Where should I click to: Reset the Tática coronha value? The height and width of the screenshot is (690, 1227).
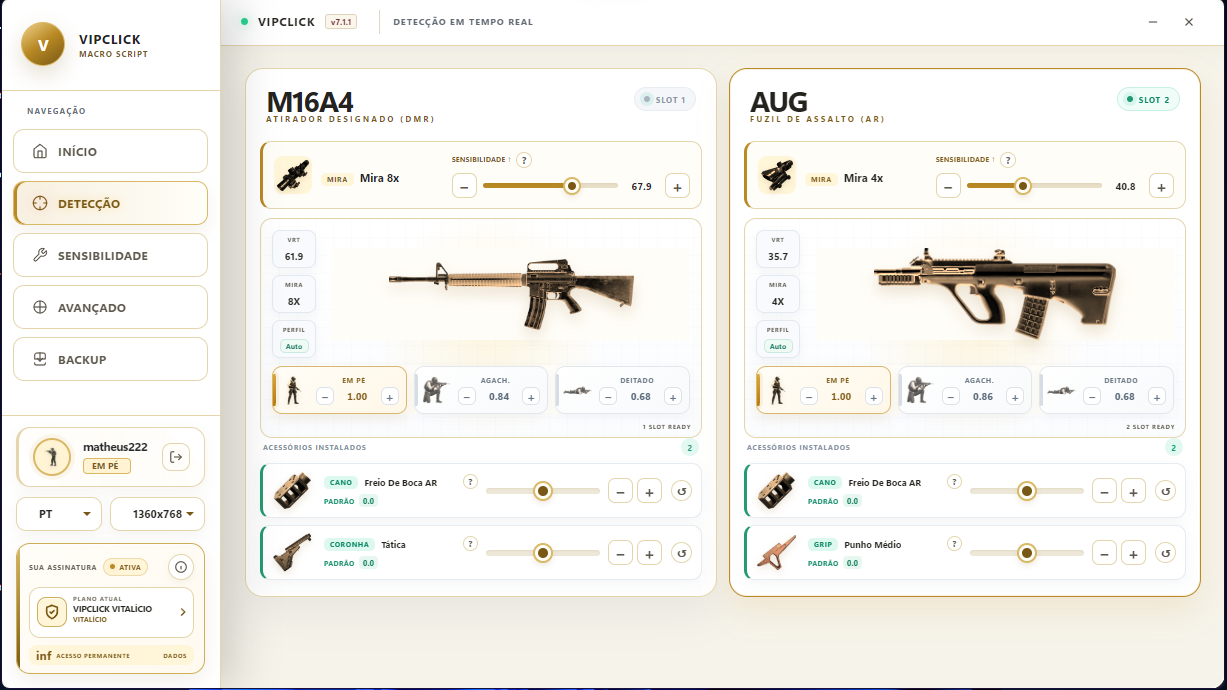coord(682,553)
